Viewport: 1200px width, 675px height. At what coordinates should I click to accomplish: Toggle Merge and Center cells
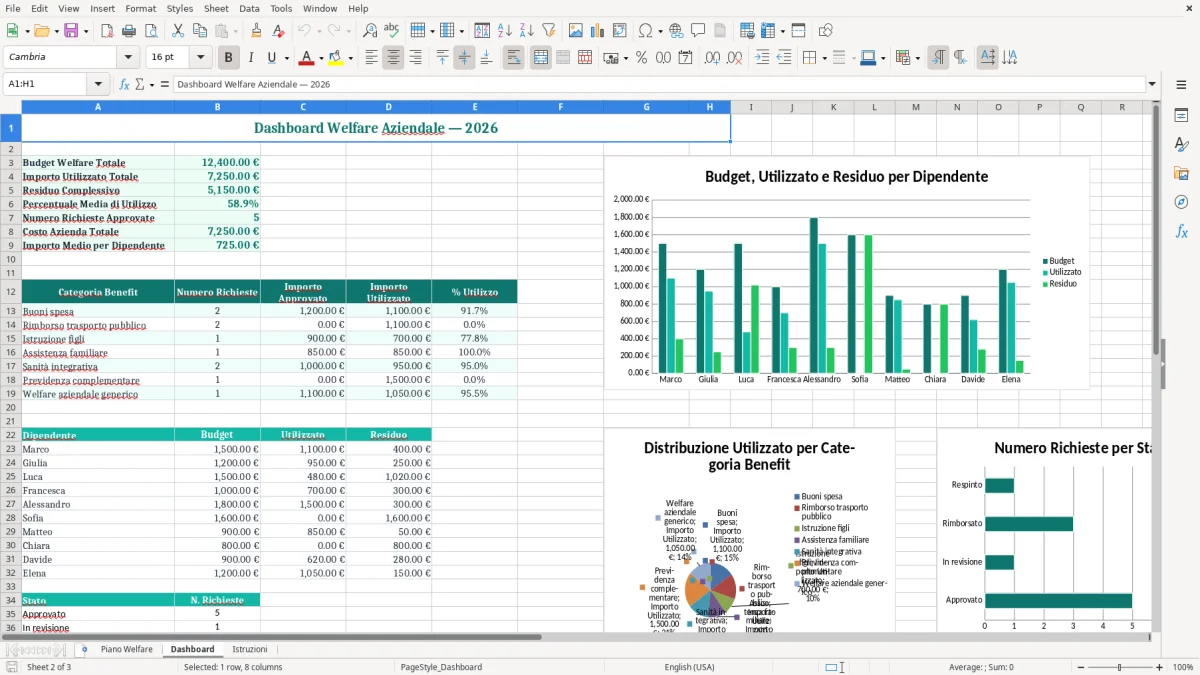tap(541, 58)
